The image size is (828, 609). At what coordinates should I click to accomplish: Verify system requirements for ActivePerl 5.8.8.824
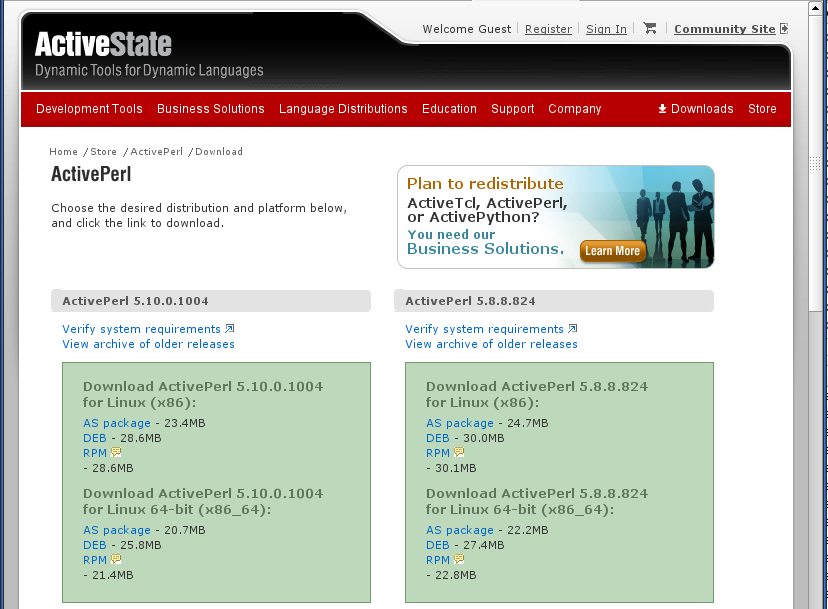coord(484,329)
